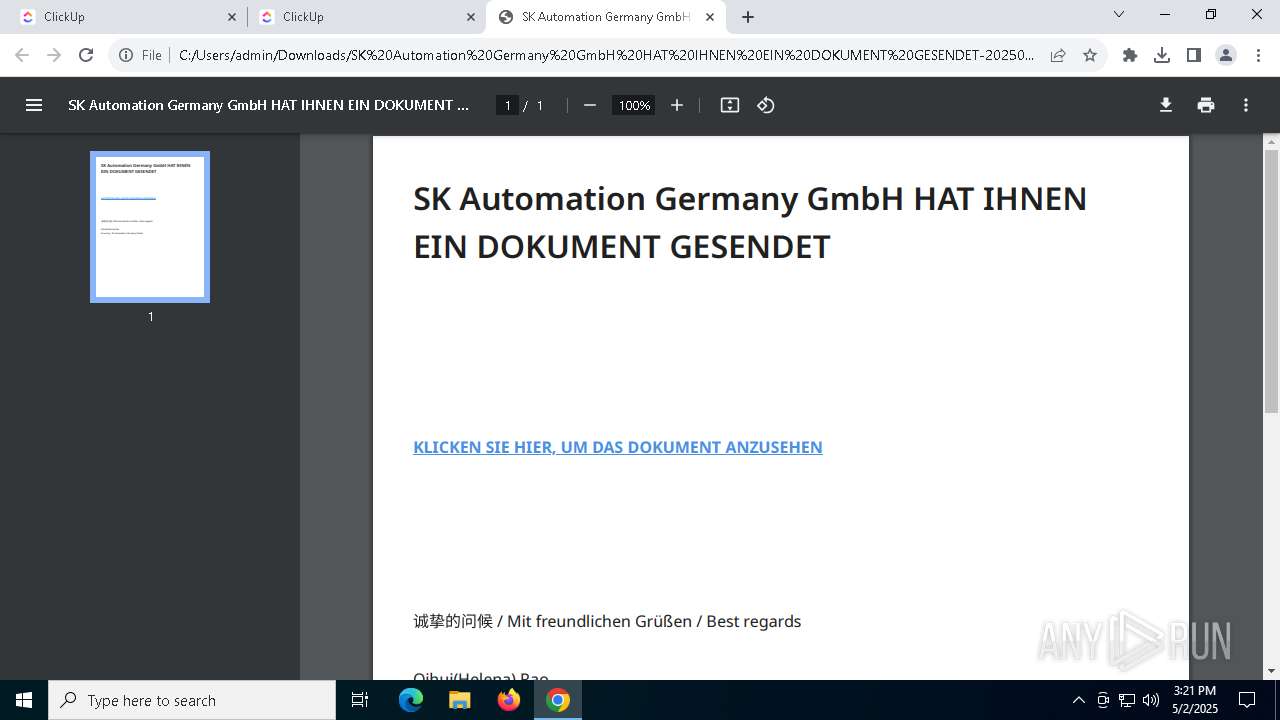Open the tab search dropdown arrow
Screen dimensions: 1280x720
coord(1119,15)
